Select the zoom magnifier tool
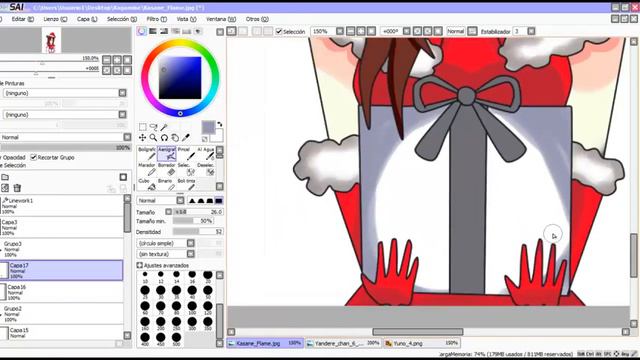Viewport: 640px width, 360px height. pos(153,138)
